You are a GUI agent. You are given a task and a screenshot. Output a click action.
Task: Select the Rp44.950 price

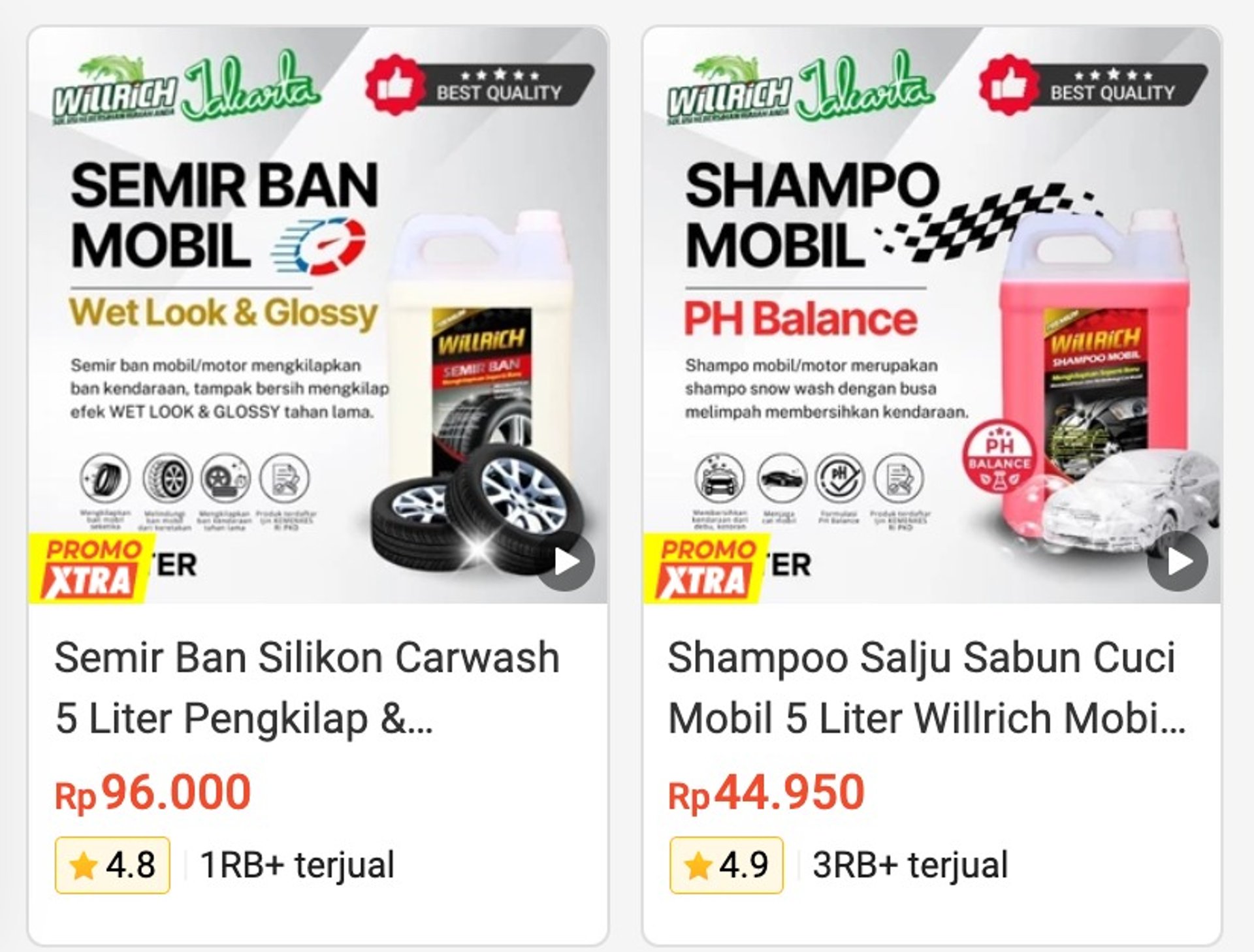point(766,793)
